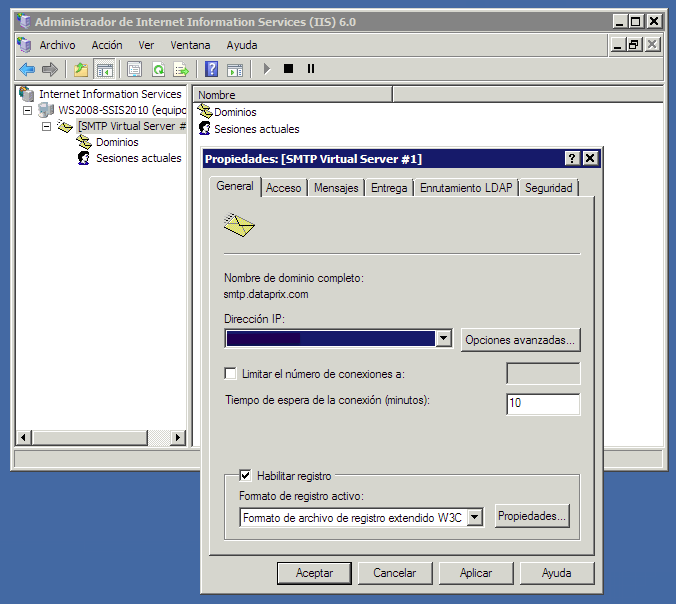The width and height of the screenshot is (676, 604).
Task: Click the forward arrow toolbar icon
Action: tap(50, 69)
